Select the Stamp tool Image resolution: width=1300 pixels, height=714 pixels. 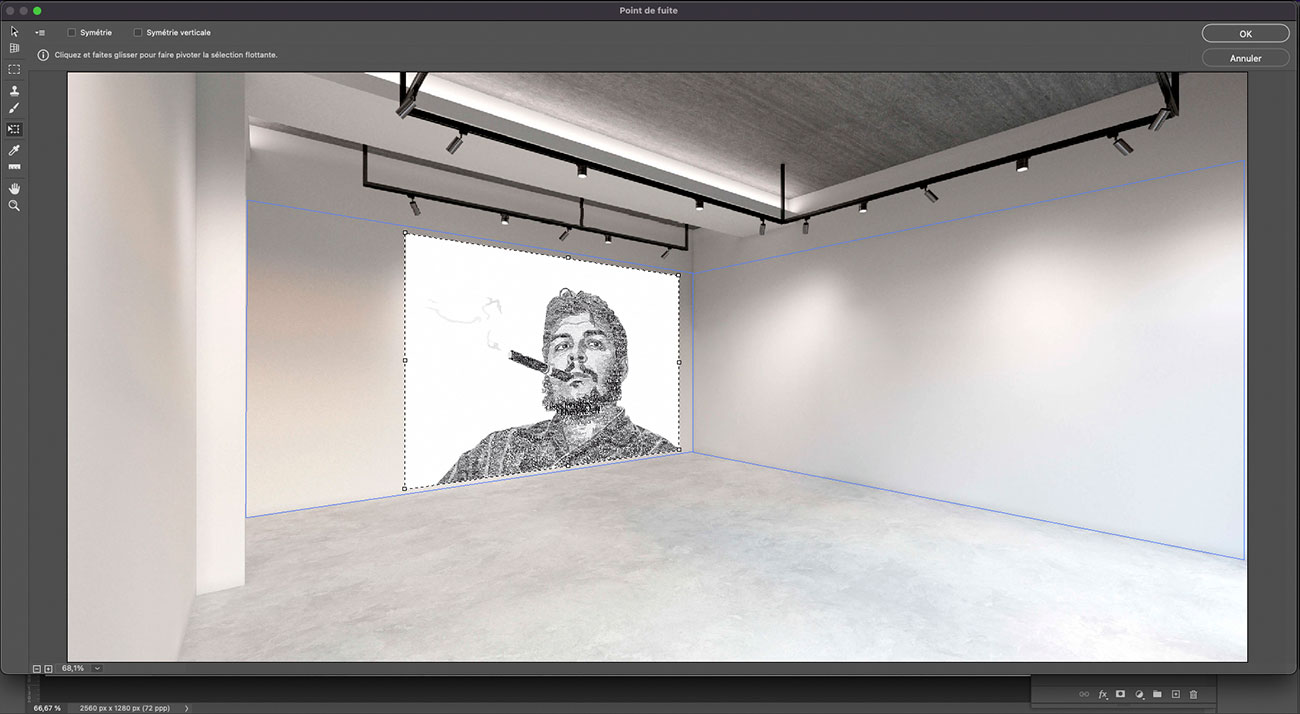click(x=14, y=90)
